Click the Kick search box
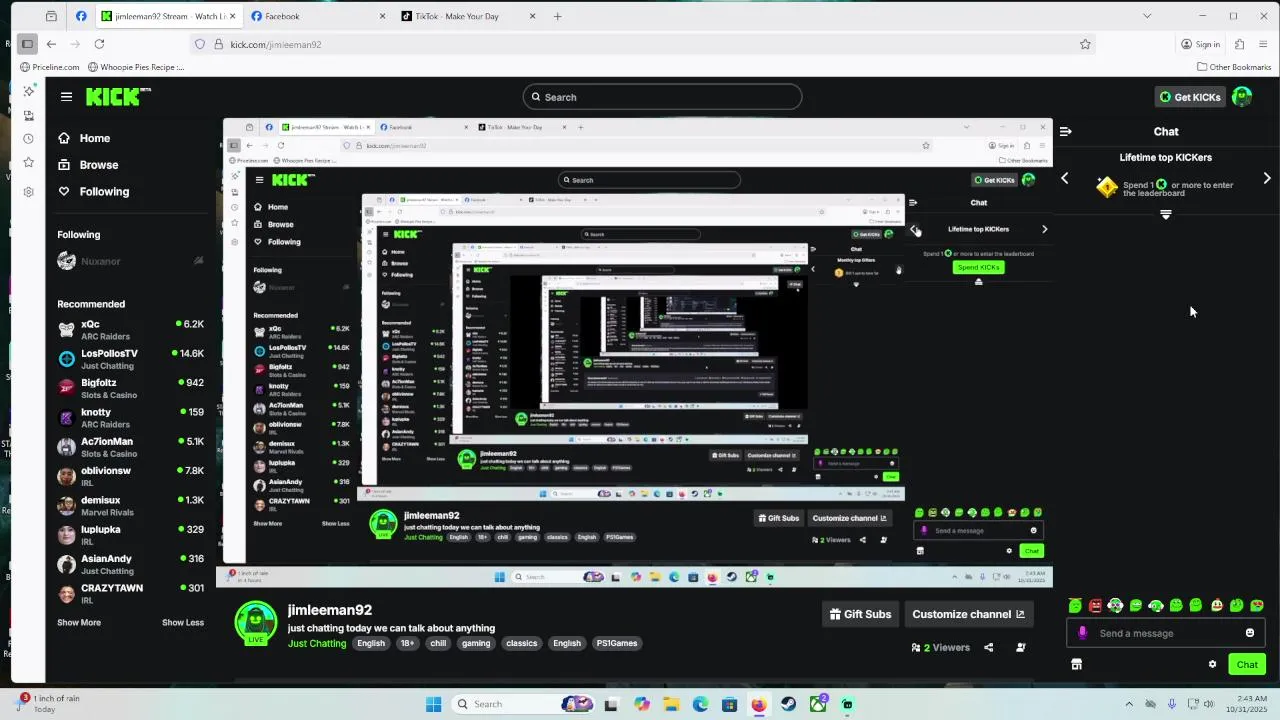This screenshot has width=1280, height=720. [662, 97]
